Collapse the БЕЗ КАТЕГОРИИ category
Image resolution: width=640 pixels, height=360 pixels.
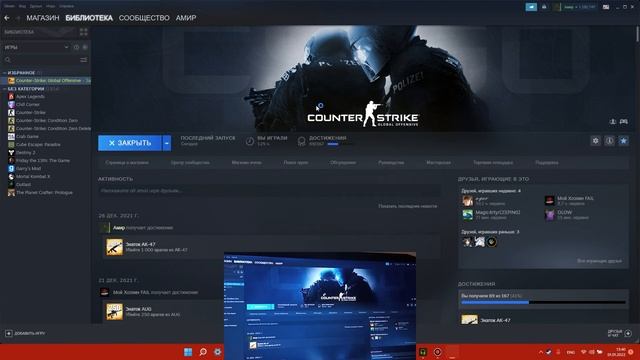[4, 89]
